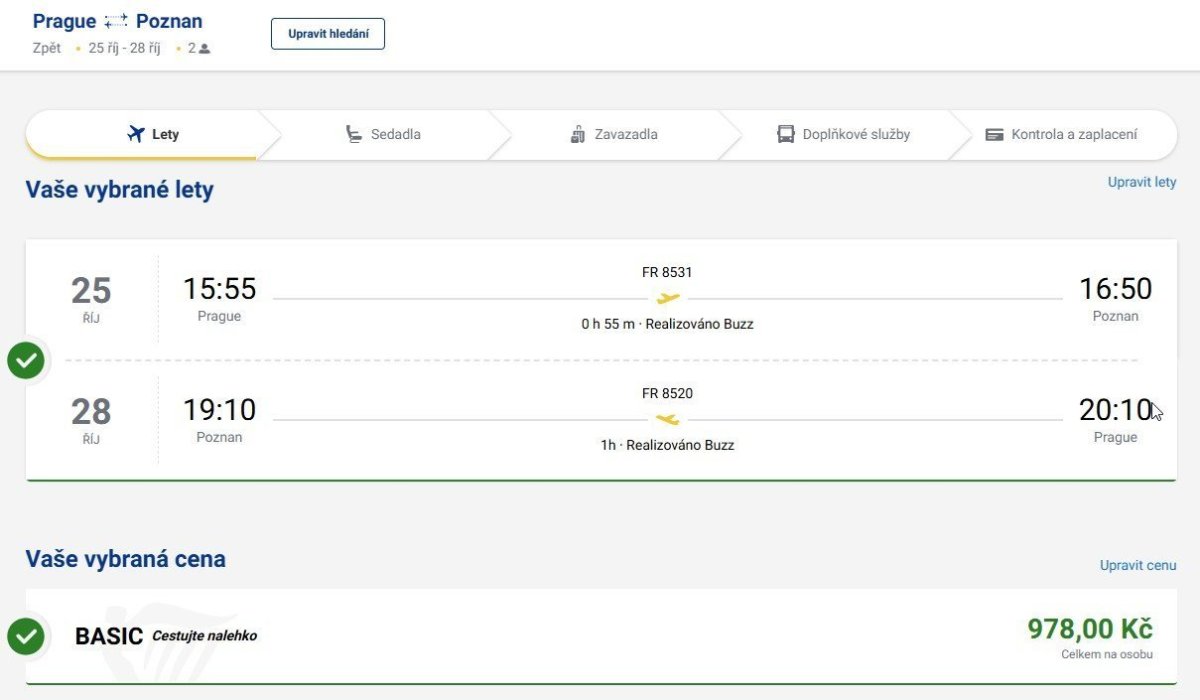Screen dimensions: 1200x700
Task: Click the 25 říj – 28 říj date range in the header
Action: coord(124,48)
